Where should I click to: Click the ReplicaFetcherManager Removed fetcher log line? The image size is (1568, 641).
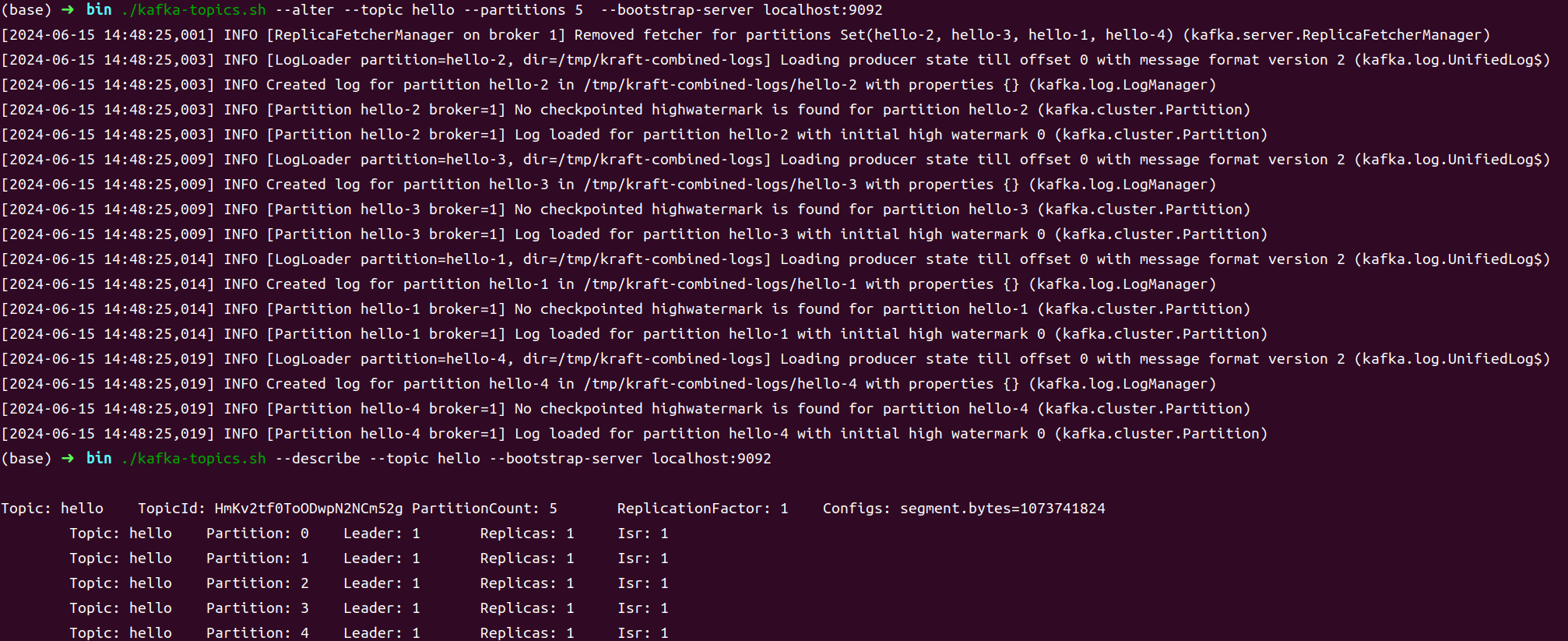click(745, 35)
